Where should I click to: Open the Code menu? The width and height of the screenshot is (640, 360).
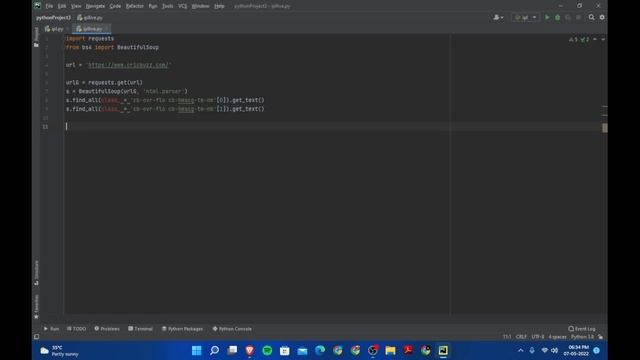115,6
